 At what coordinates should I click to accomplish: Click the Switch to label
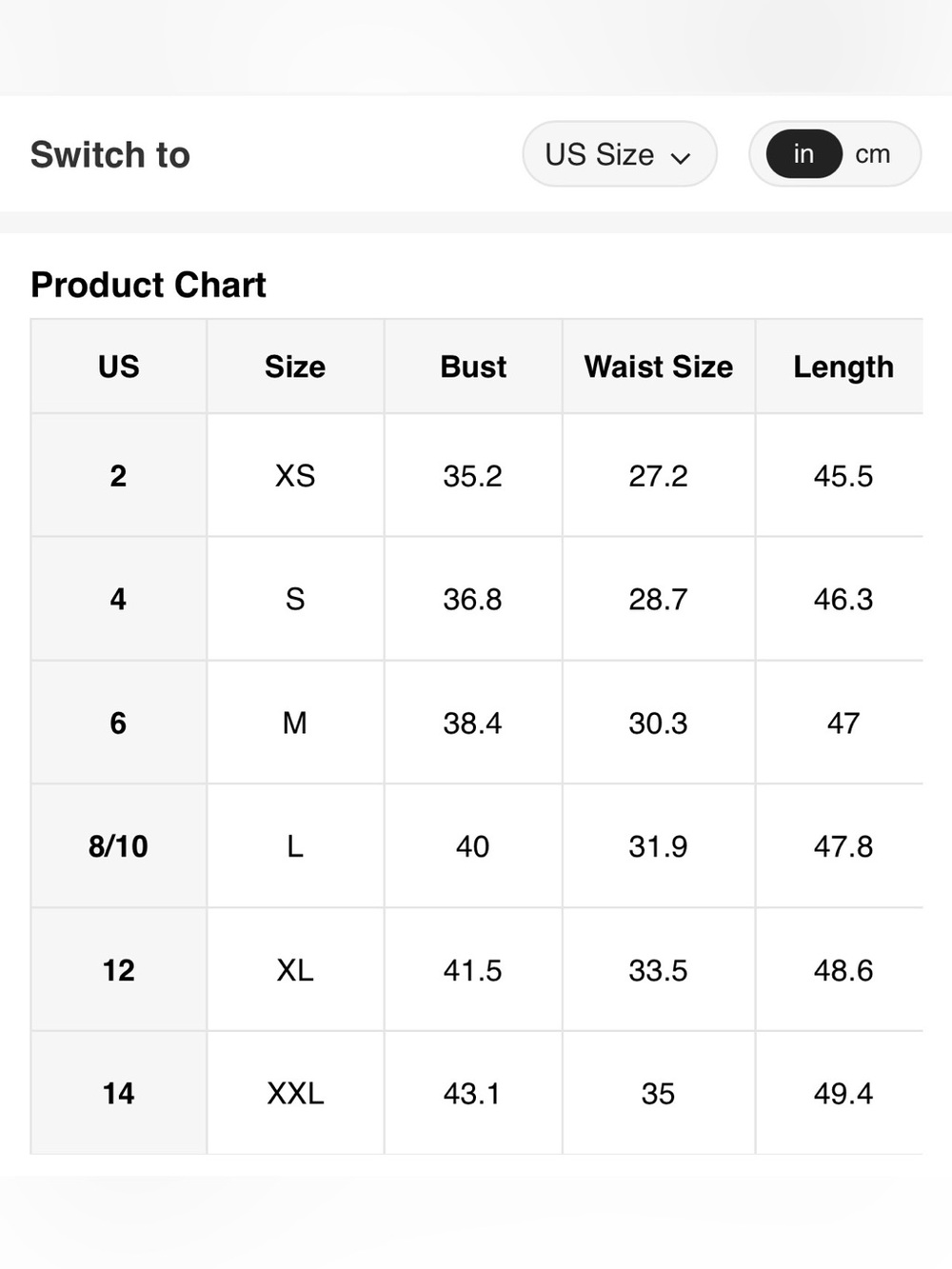pos(110,154)
